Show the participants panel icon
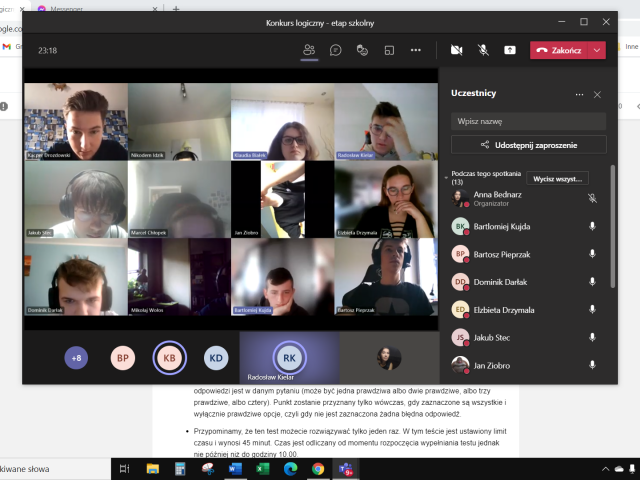 (x=309, y=50)
